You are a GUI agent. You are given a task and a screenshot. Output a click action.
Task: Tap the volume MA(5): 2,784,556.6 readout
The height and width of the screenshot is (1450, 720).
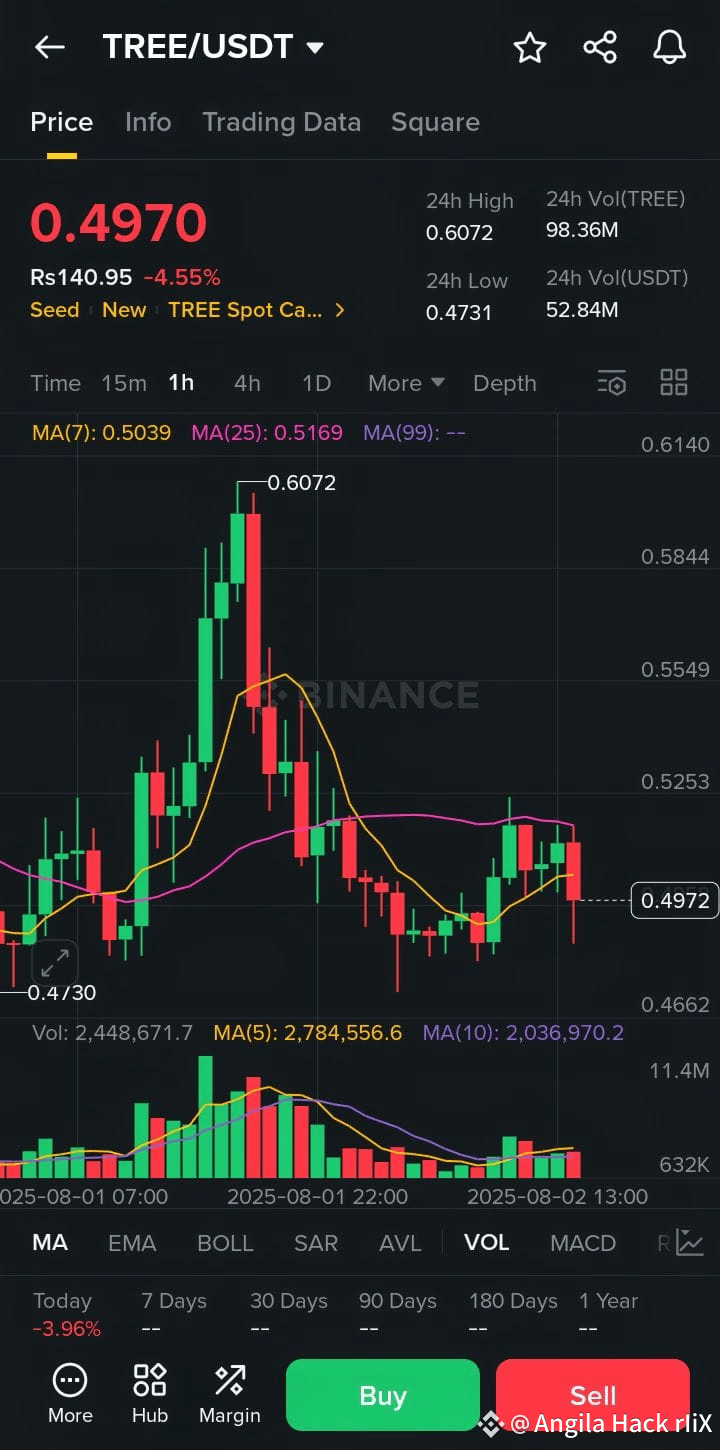pyautogui.click(x=308, y=1032)
